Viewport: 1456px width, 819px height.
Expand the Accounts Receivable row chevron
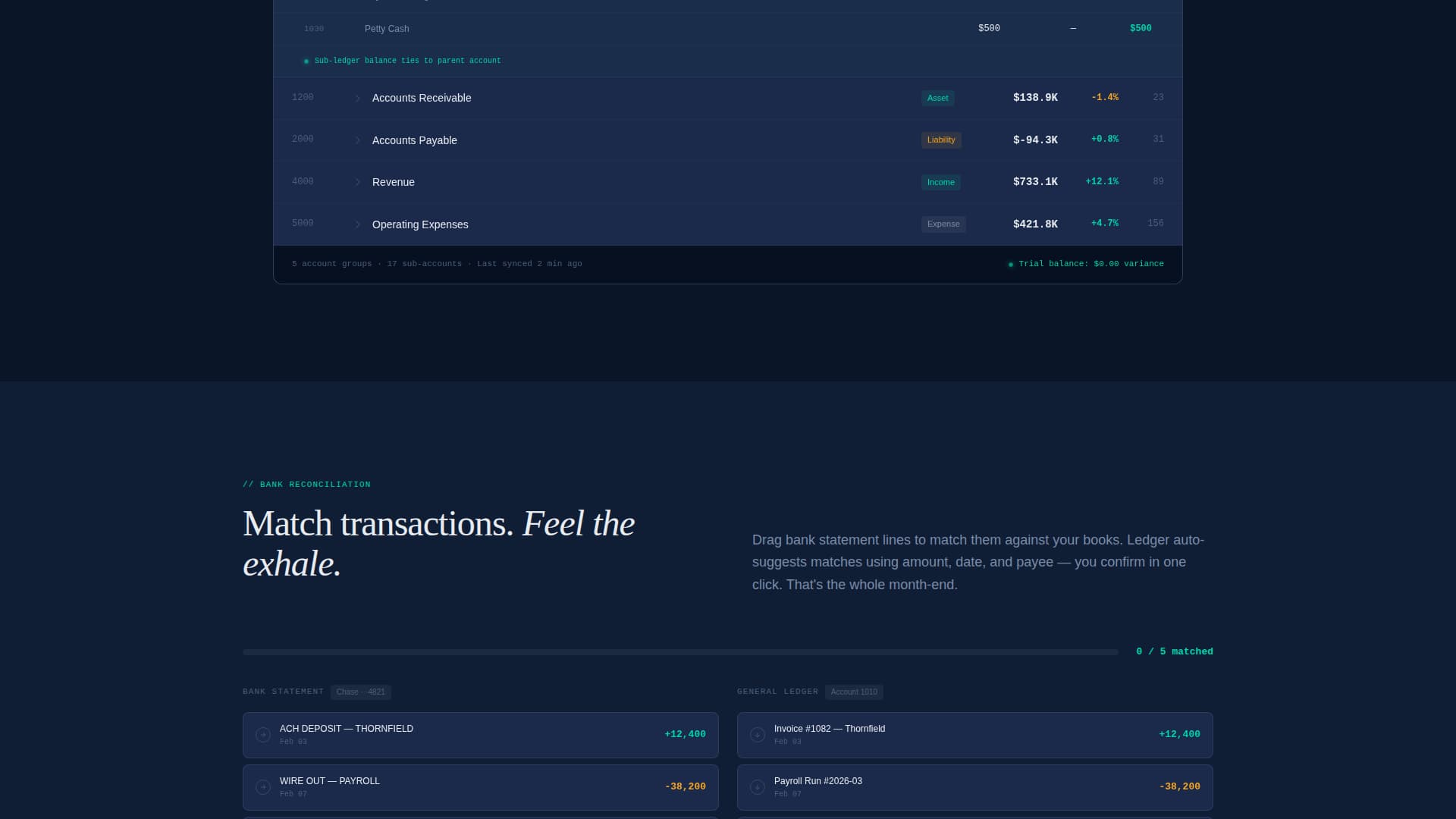358,99
